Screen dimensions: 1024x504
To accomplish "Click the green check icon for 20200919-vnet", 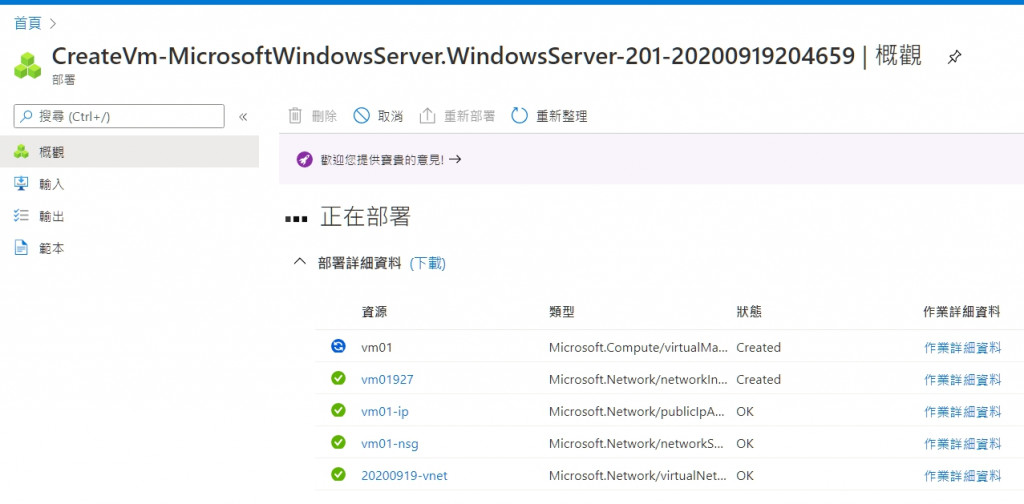I will click(x=338, y=474).
